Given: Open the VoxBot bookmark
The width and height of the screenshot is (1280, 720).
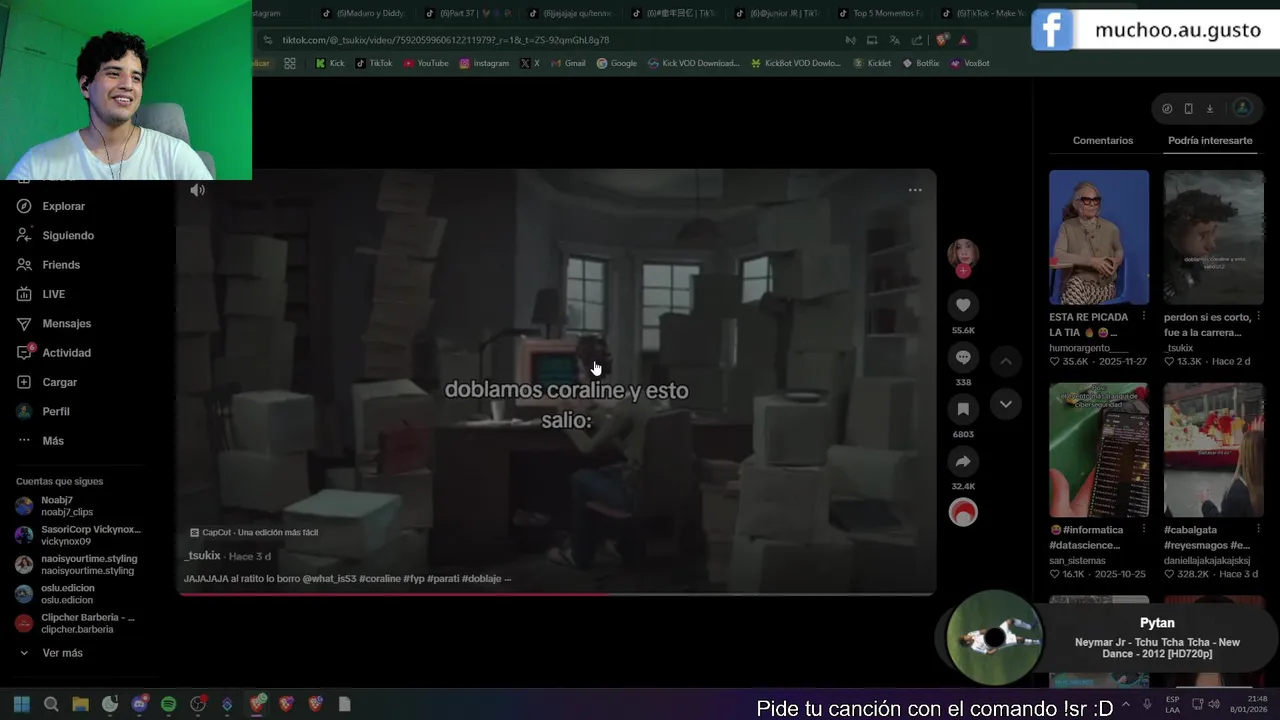Looking at the screenshot, I should 969,63.
